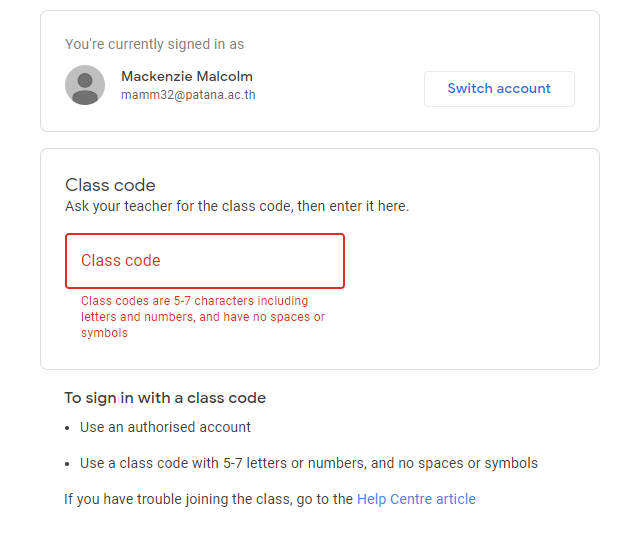This screenshot has width=627, height=555.
Task: Click the grey profile avatar icon
Action: tap(85, 85)
